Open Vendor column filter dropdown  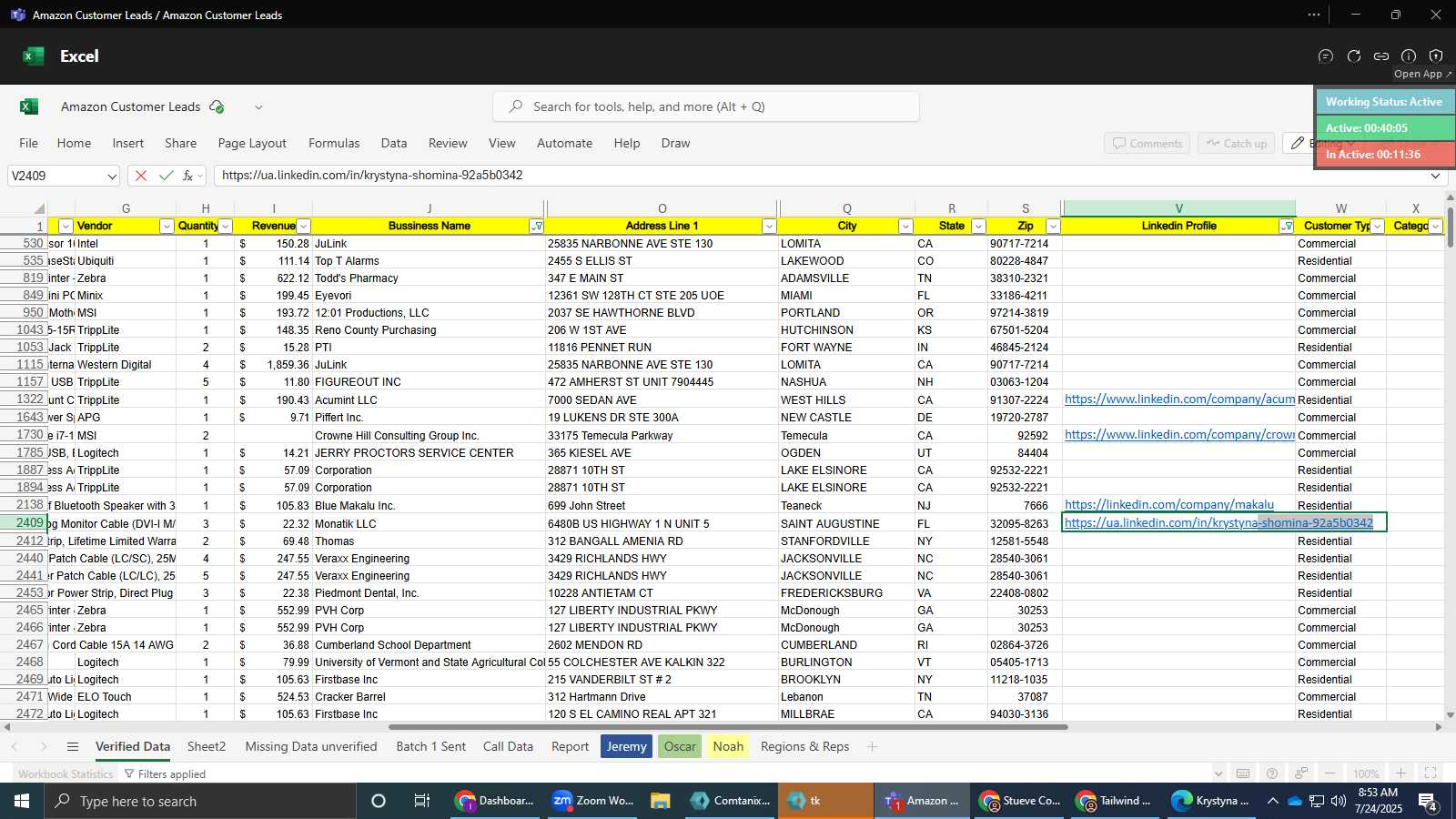[x=167, y=227]
